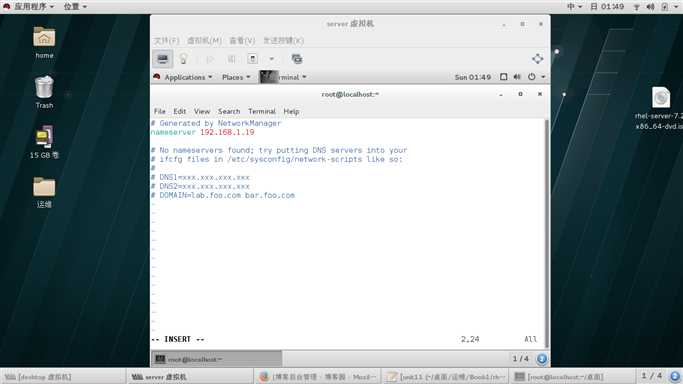Click the host battery/power icon in top bar
This screenshot has height=384, width=683.
coord(665,7)
